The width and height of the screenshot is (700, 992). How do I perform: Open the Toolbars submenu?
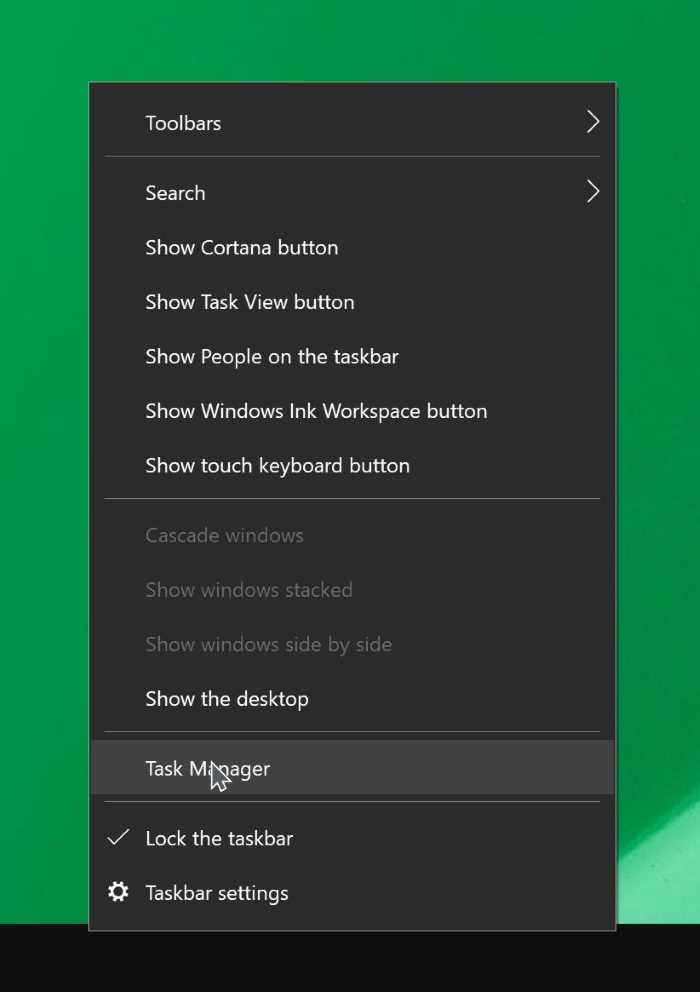point(352,123)
